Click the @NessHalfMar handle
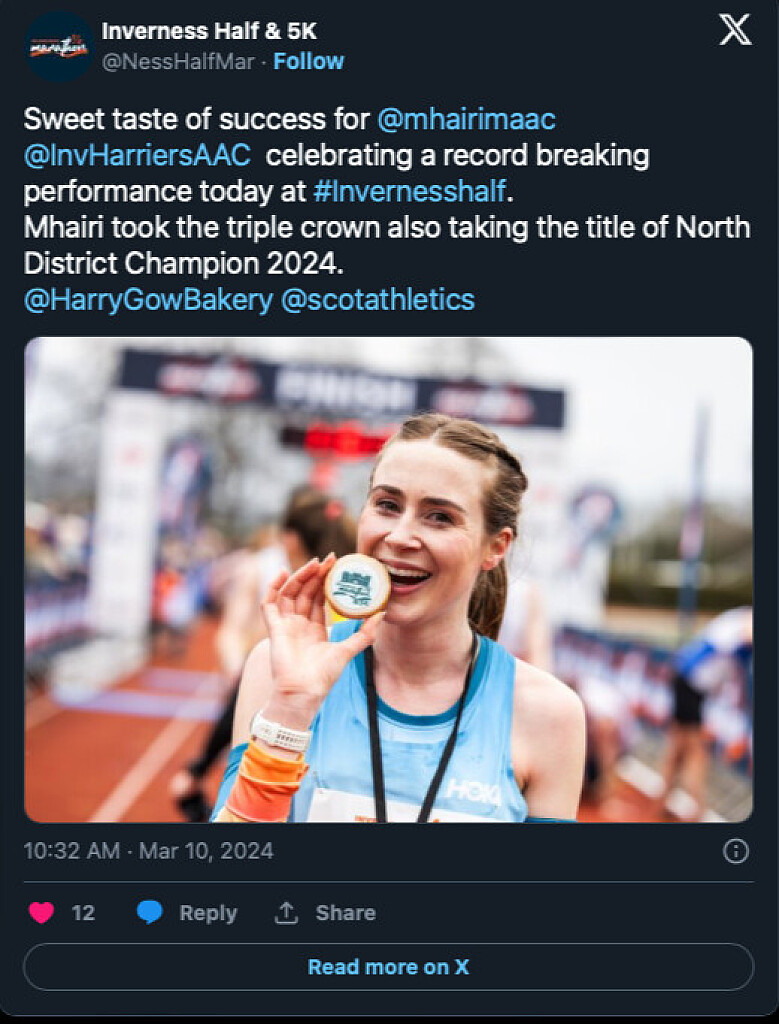Screen dimensions: 779x1024 176,62
